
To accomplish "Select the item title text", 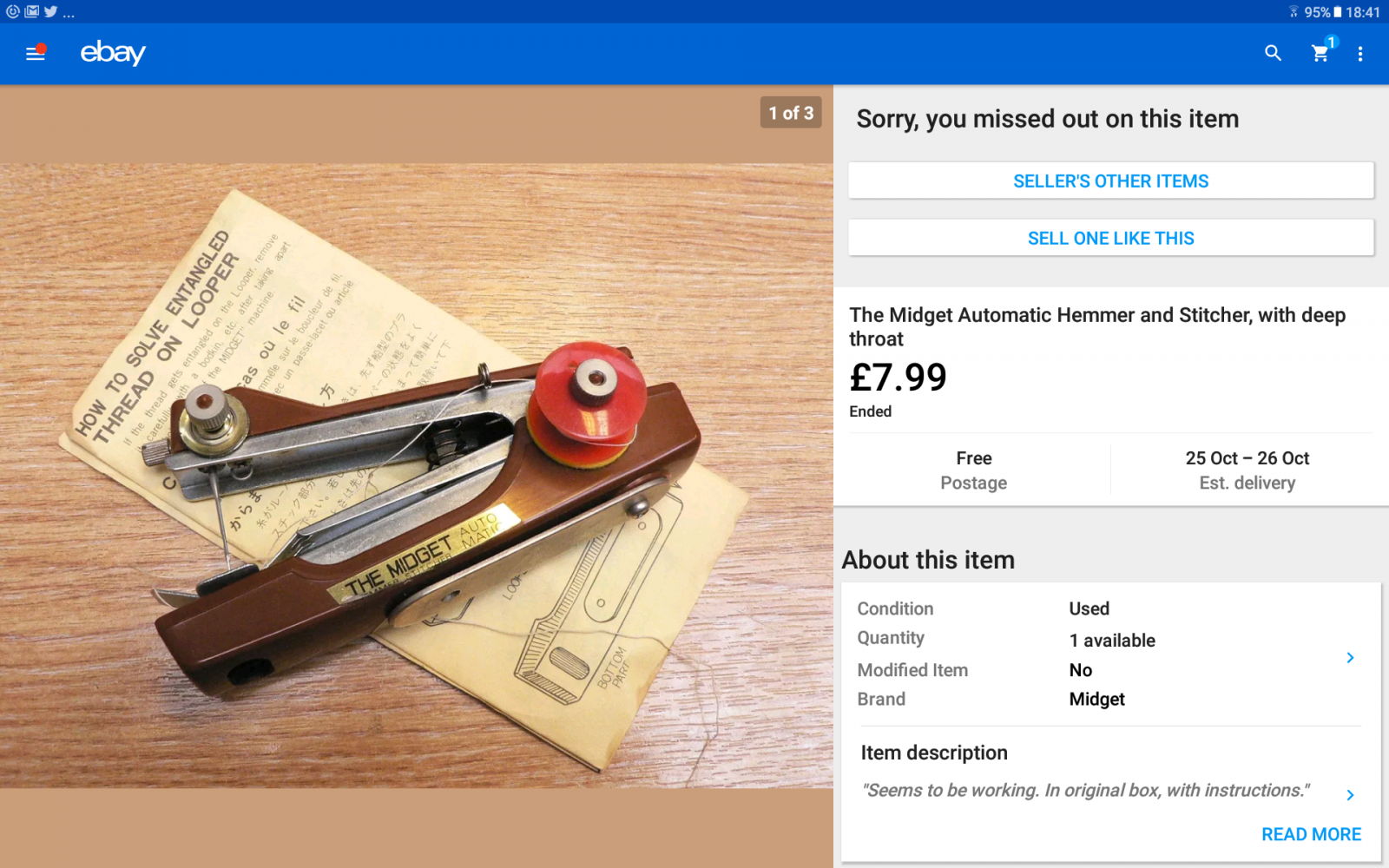I will (x=1097, y=326).
